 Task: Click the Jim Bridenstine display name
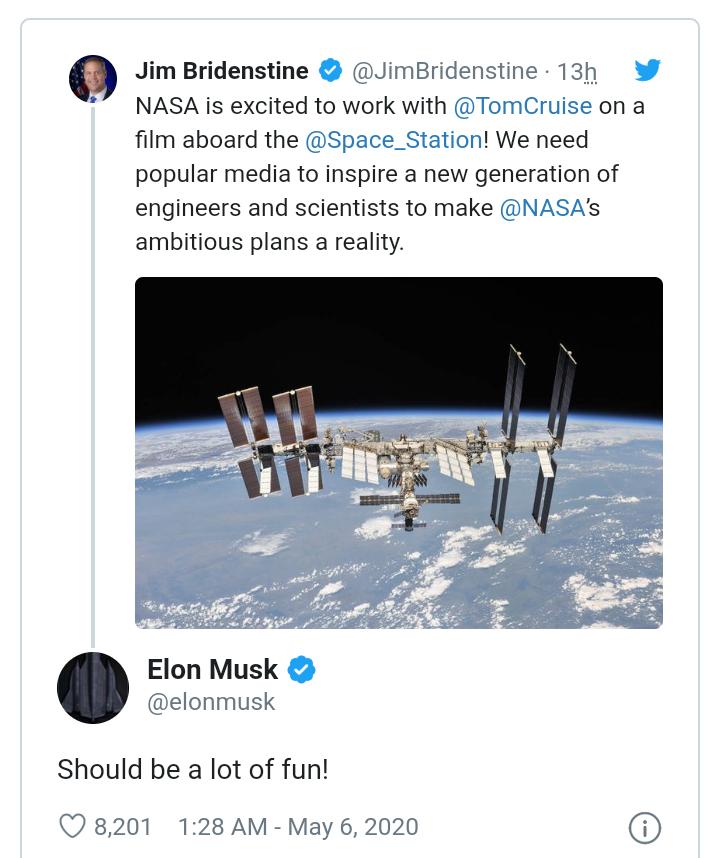[222, 71]
